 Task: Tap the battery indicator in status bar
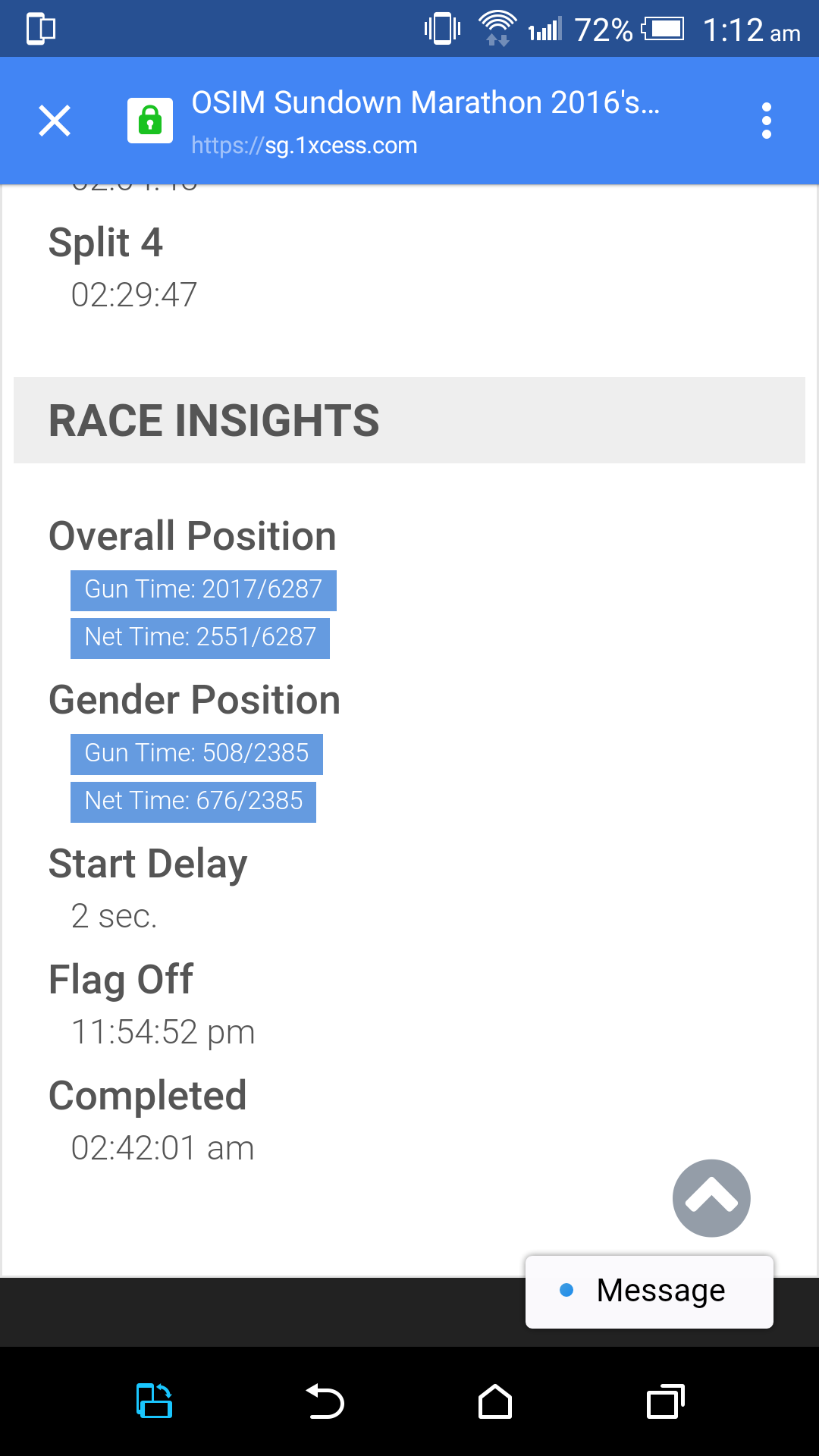coord(664,30)
